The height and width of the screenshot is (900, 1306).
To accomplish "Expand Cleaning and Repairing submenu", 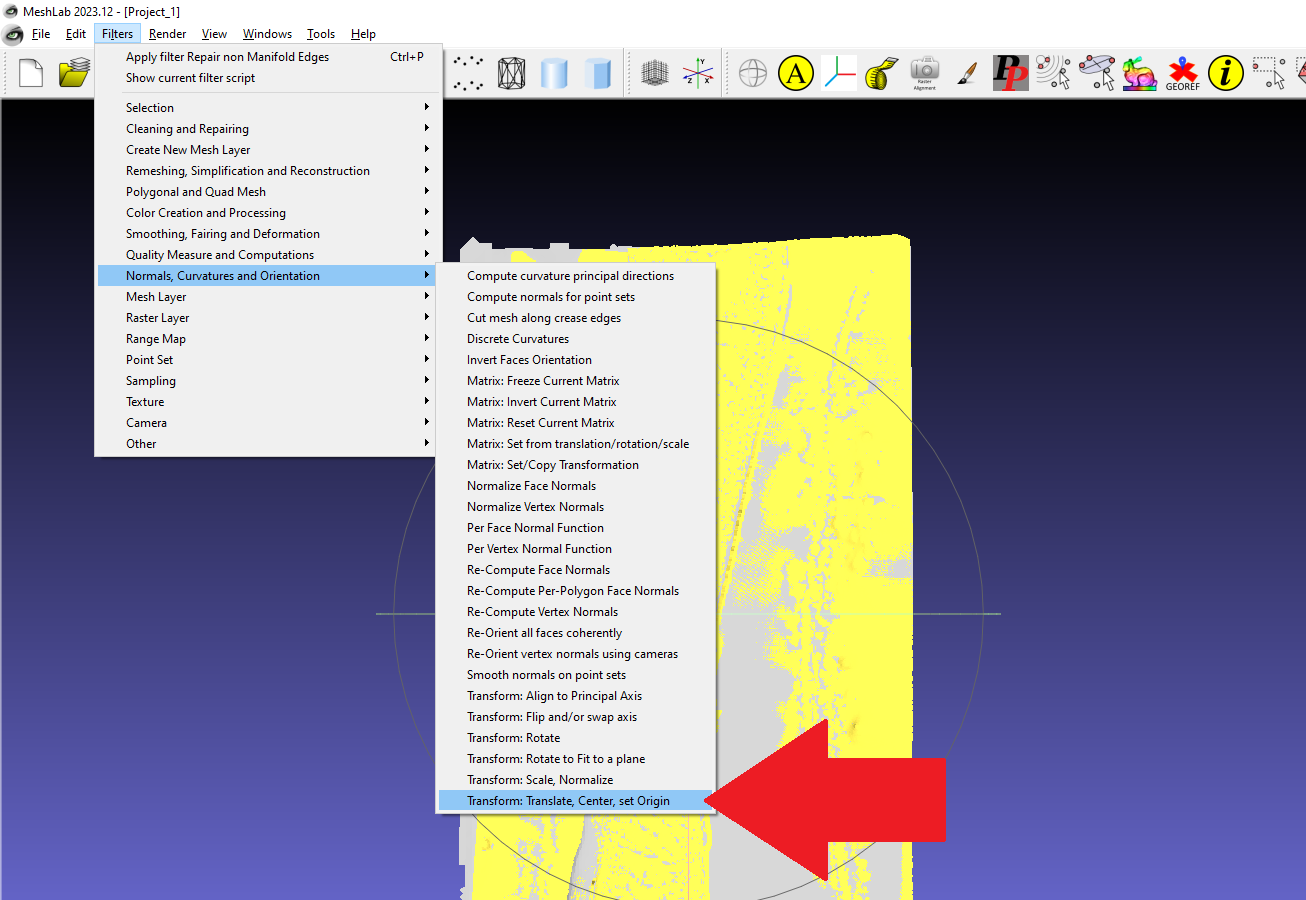I will click(266, 129).
